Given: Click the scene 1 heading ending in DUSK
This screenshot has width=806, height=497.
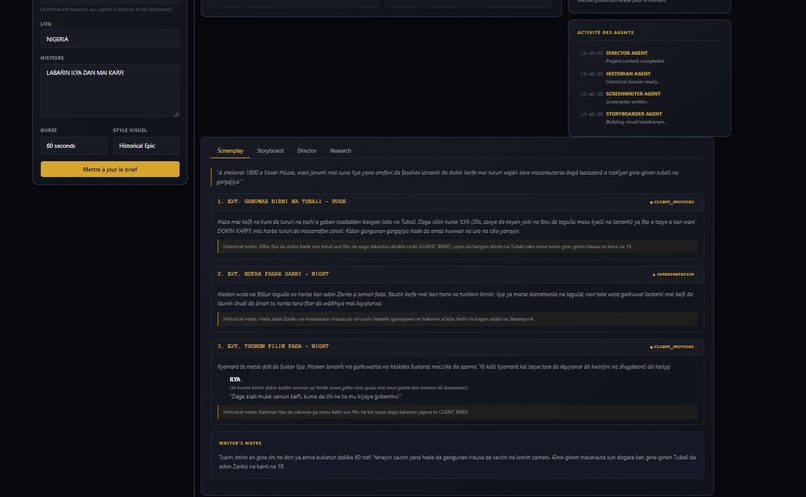Looking at the screenshot, I should (281, 201).
